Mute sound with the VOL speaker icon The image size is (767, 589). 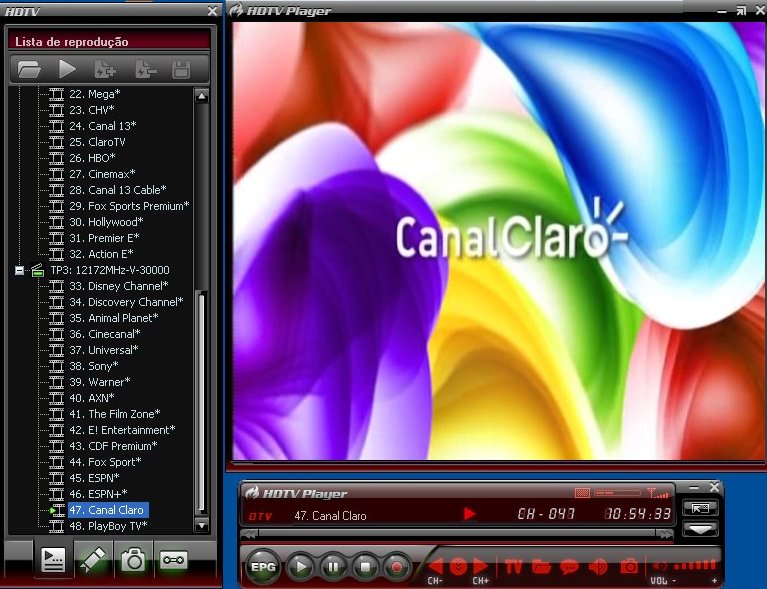tap(660, 566)
